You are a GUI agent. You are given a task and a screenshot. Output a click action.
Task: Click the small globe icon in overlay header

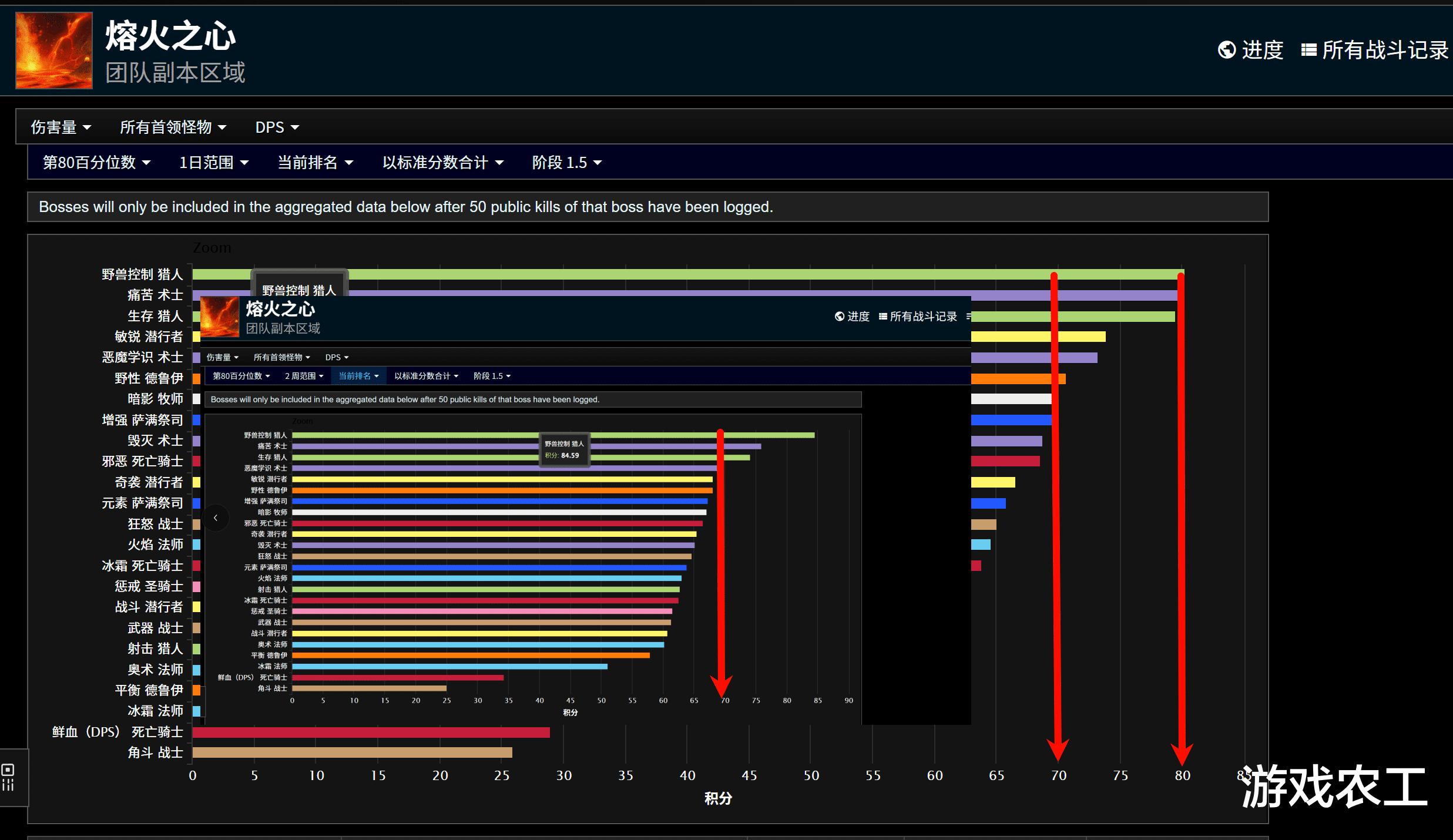(840, 317)
